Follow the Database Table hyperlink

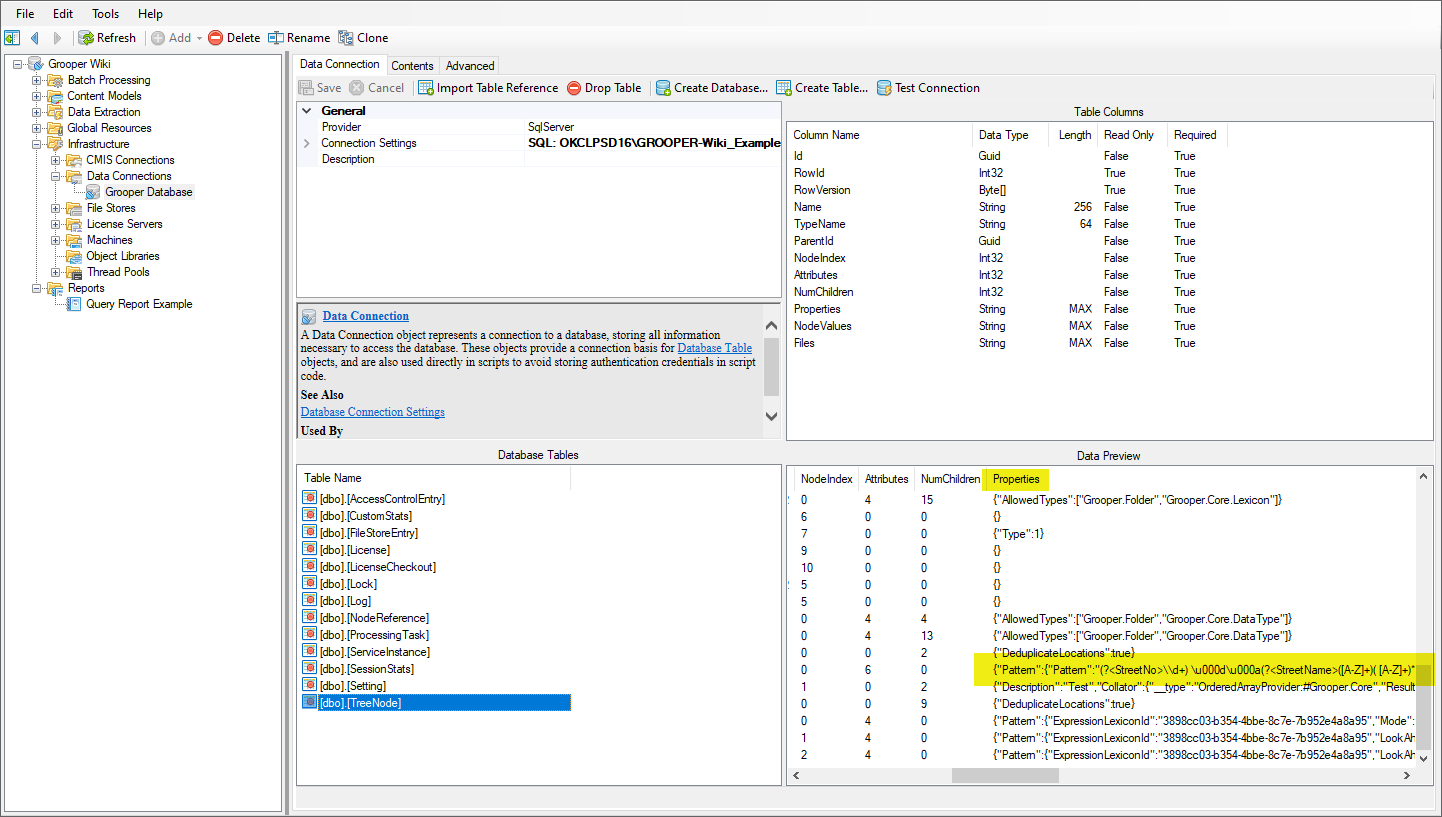pyautogui.click(x=714, y=348)
